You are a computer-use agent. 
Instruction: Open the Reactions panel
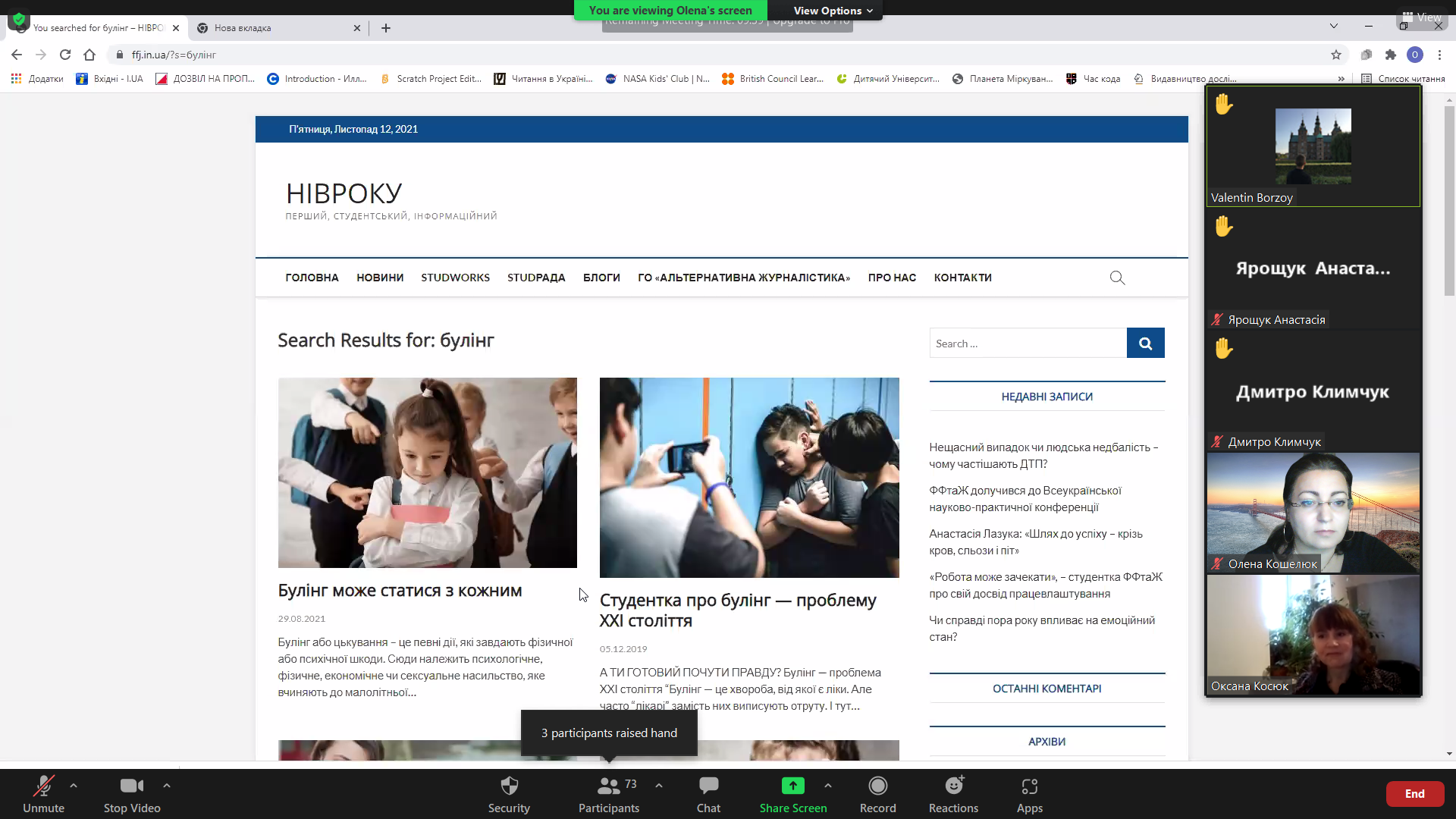[x=953, y=792]
